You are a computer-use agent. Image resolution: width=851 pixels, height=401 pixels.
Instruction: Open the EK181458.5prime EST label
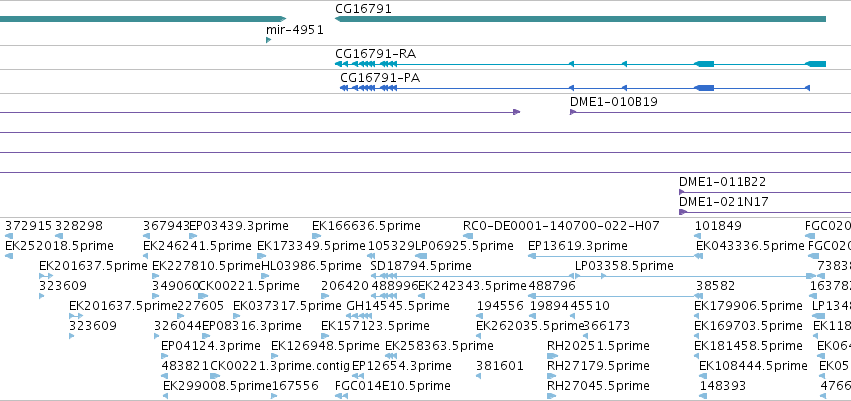pyautogui.click(x=748, y=346)
